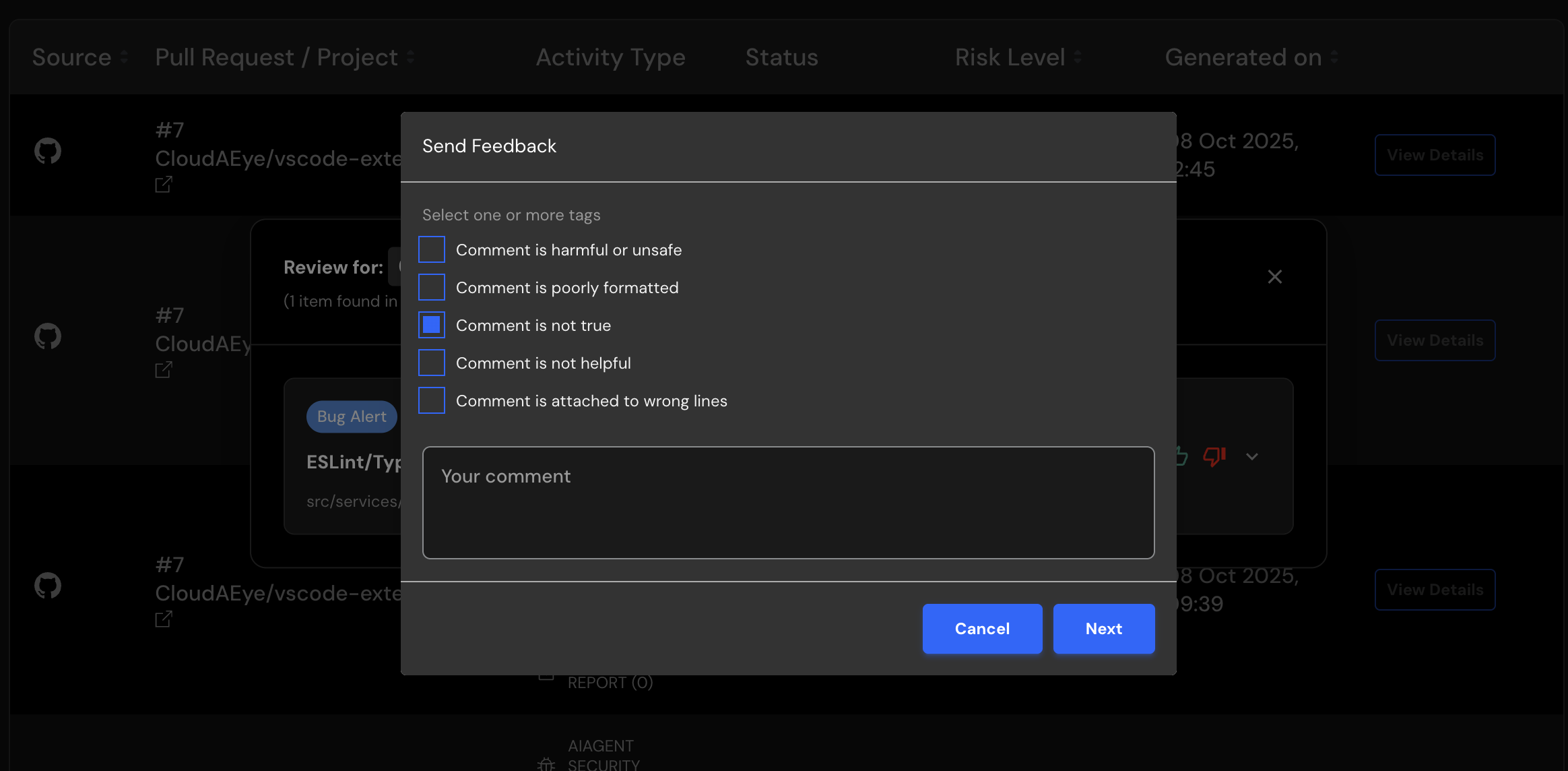This screenshot has height=771, width=1568.
Task: Click the red thumbs-down feedback icon
Action: (1214, 457)
